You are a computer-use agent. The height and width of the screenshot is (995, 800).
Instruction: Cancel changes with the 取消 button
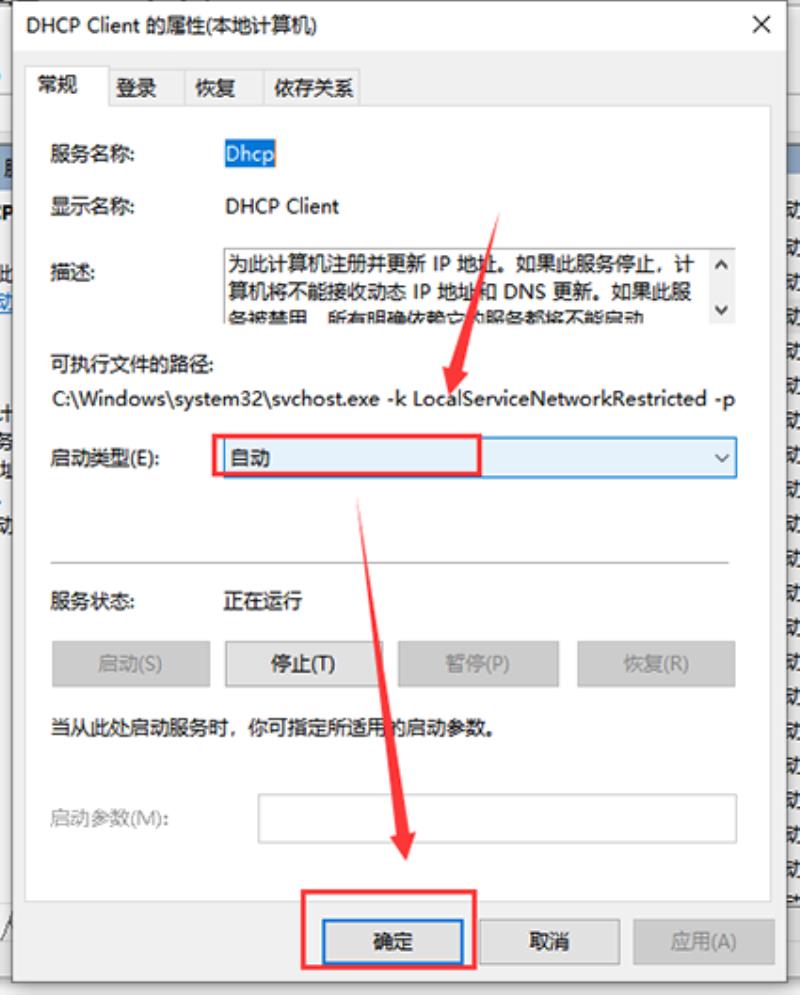[549, 941]
